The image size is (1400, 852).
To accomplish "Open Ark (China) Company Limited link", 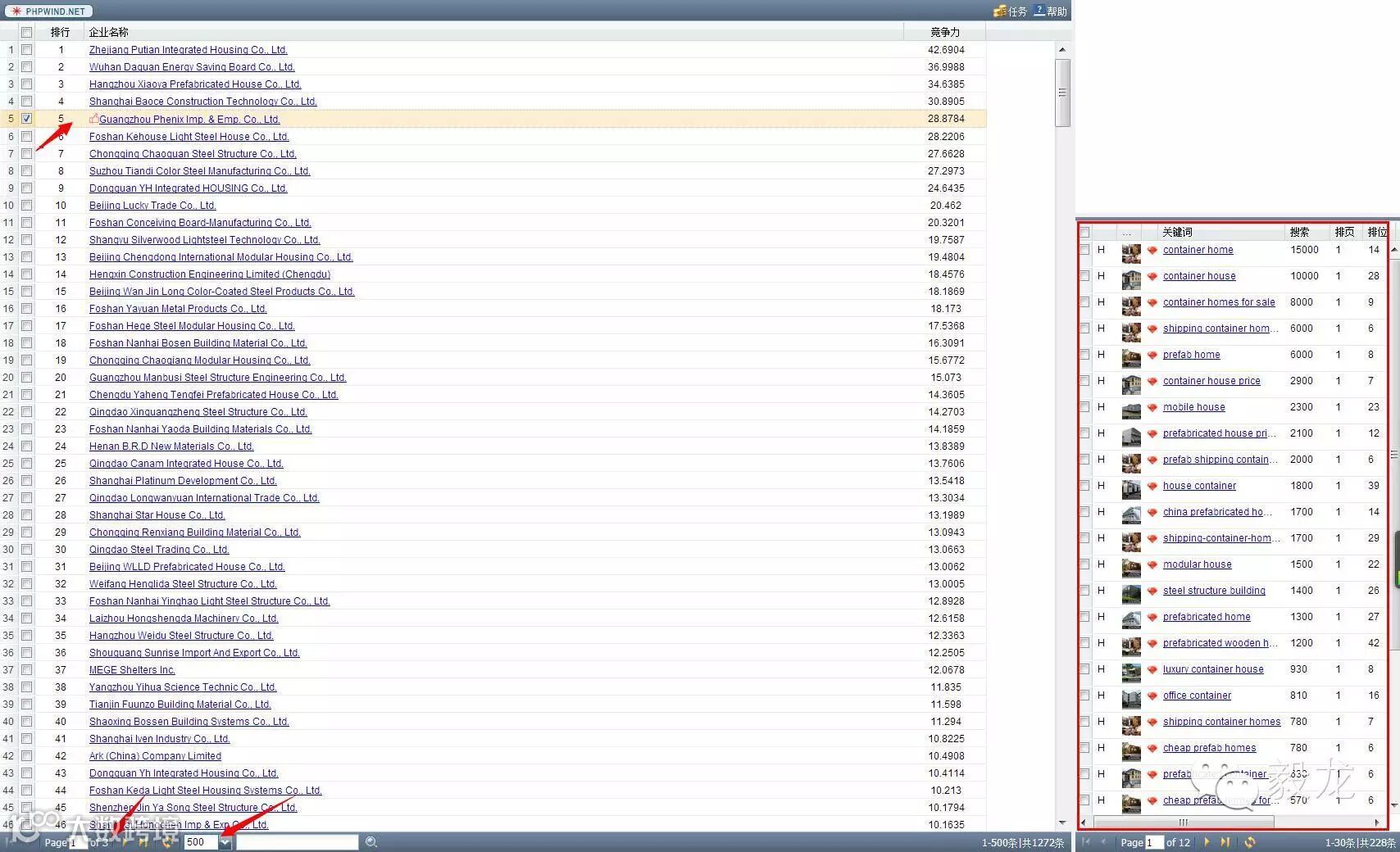I will pos(155,756).
